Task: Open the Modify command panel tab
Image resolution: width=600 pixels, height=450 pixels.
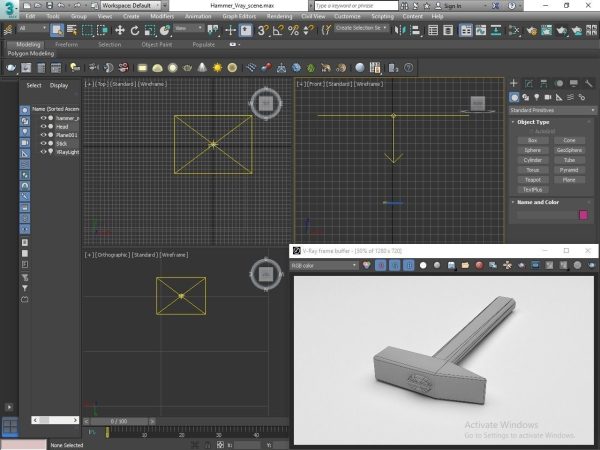Action: 528,83
